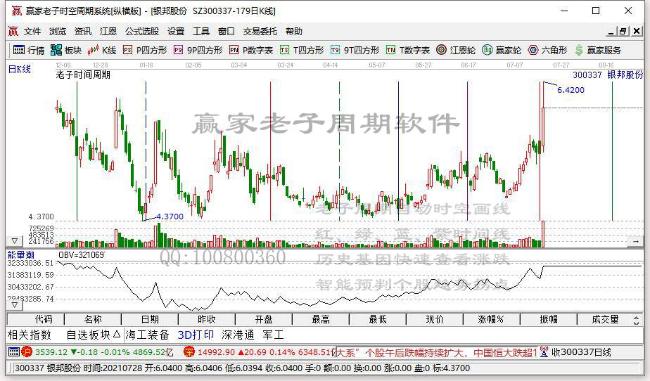This screenshot has width=650, height=381.
Task: Click the receive-data icon before 收300337日线
Action: 544,352
